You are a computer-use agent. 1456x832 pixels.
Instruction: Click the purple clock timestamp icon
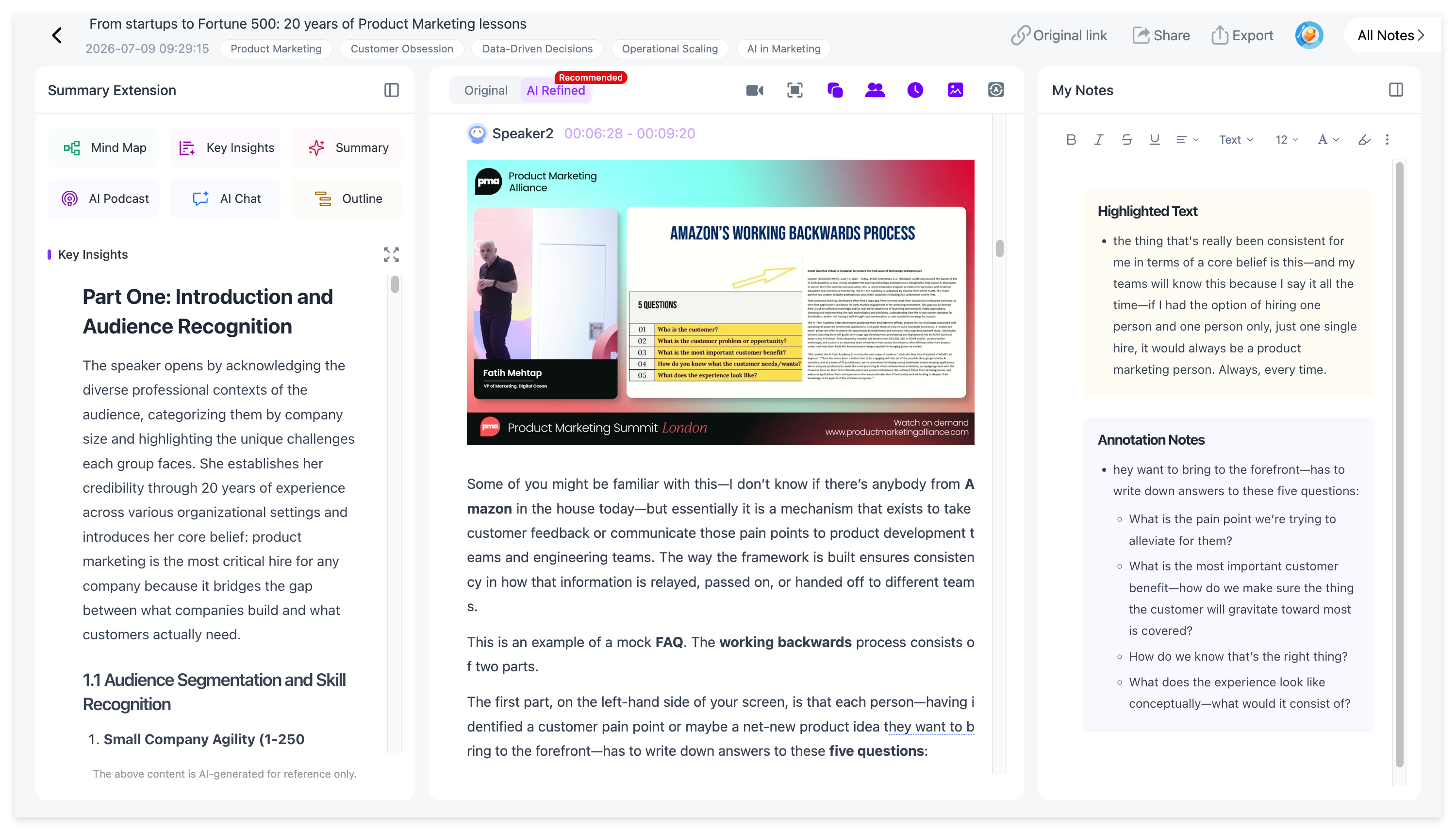coord(915,90)
